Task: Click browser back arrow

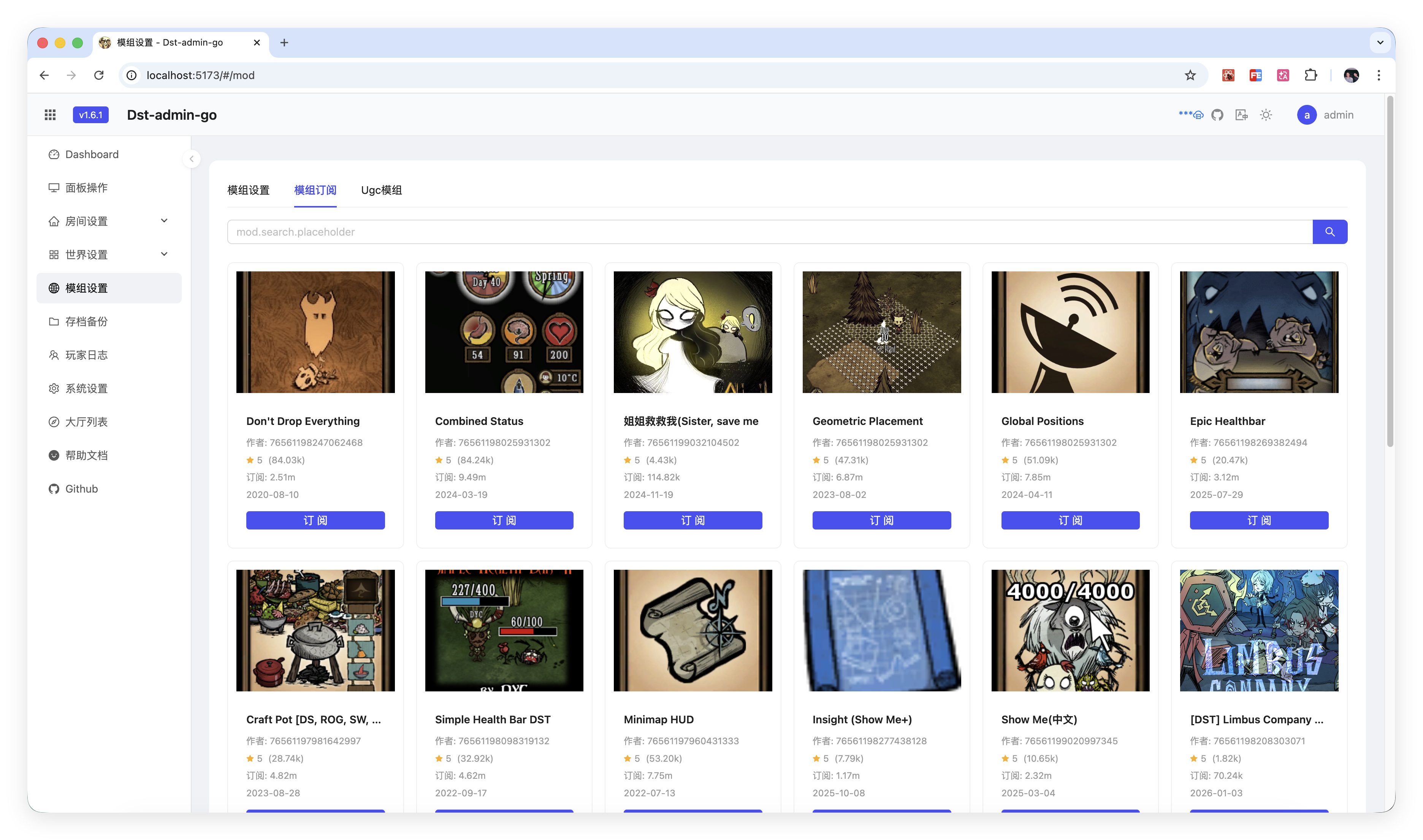Action: point(44,75)
